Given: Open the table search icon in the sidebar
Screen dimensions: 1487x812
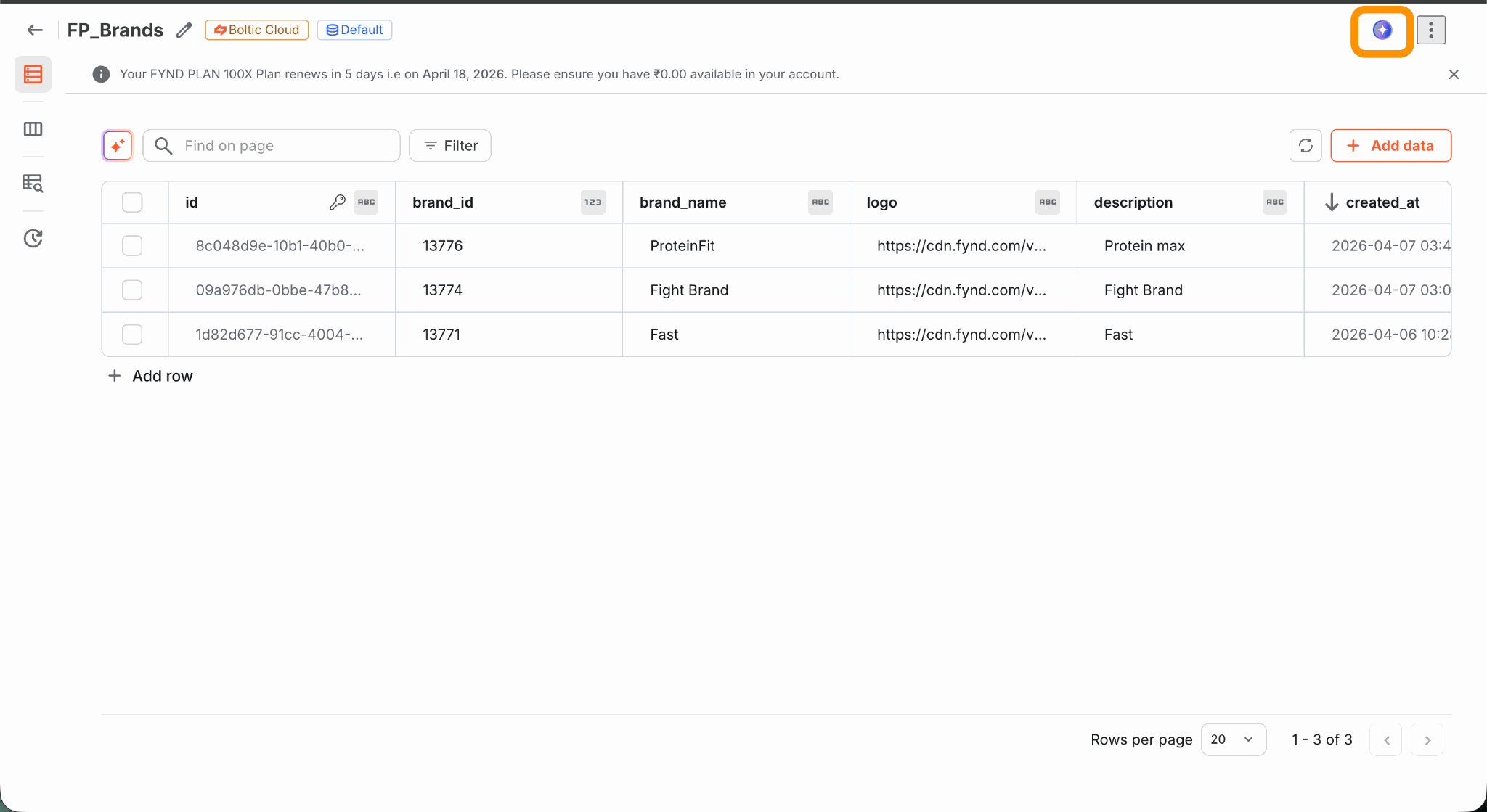Looking at the screenshot, I should click(x=33, y=183).
